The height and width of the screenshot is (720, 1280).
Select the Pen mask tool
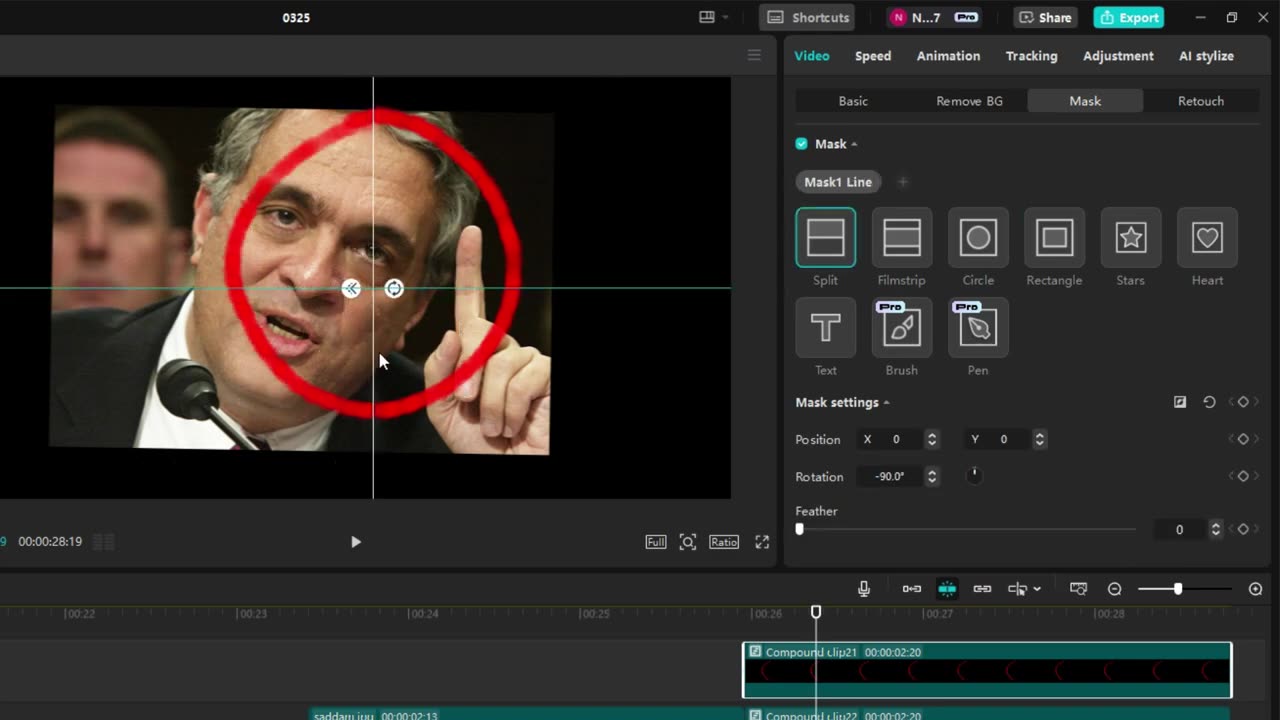click(x=978, y=328)
